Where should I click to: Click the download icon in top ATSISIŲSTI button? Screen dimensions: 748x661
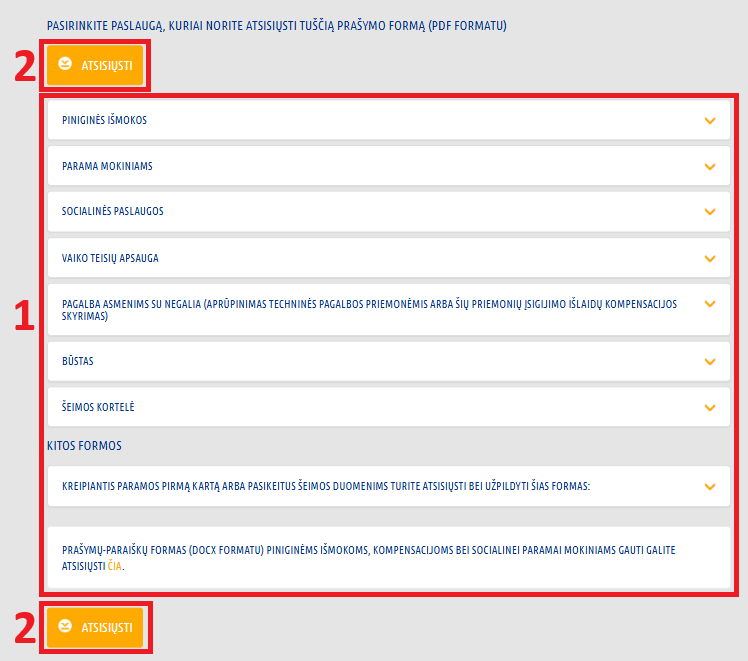click(x=65, y=63)
